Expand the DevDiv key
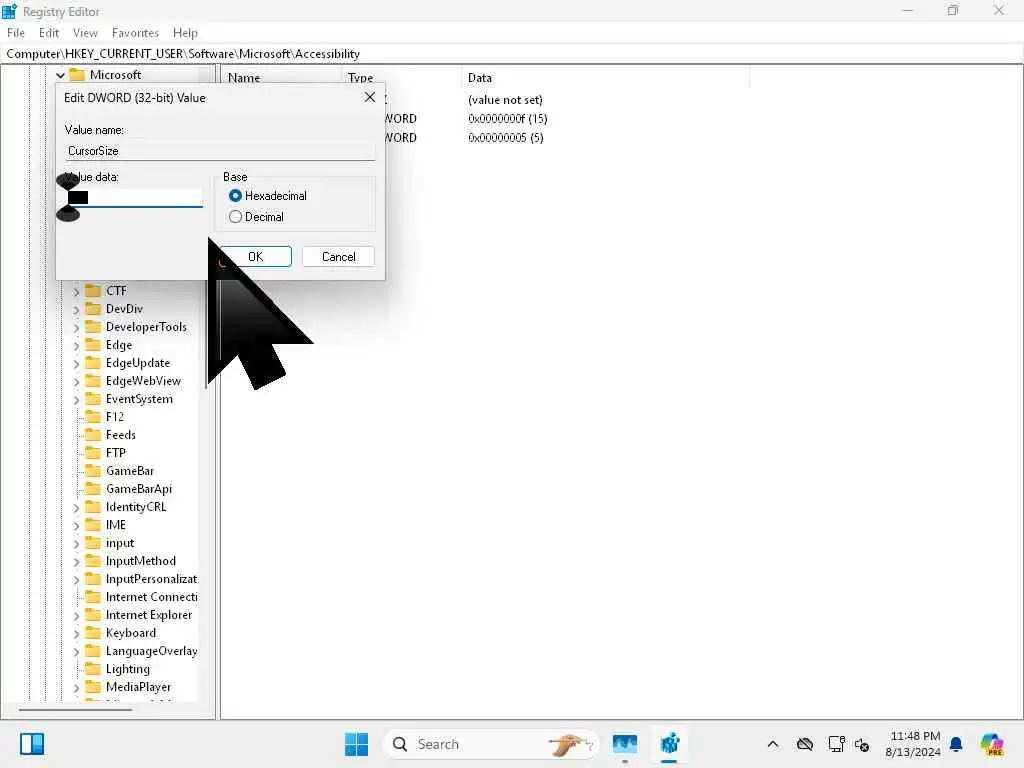Viewport: 1024px width, 768px height. [76, 310]
